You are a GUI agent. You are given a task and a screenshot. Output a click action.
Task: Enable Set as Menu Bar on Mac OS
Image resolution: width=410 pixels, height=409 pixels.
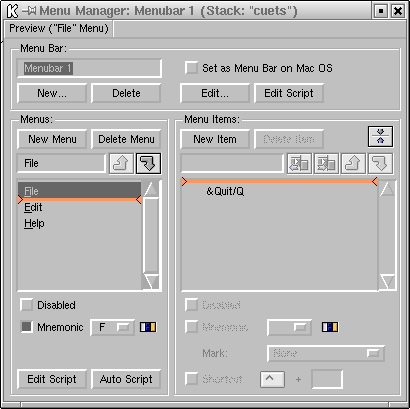[x=191, y=68]
